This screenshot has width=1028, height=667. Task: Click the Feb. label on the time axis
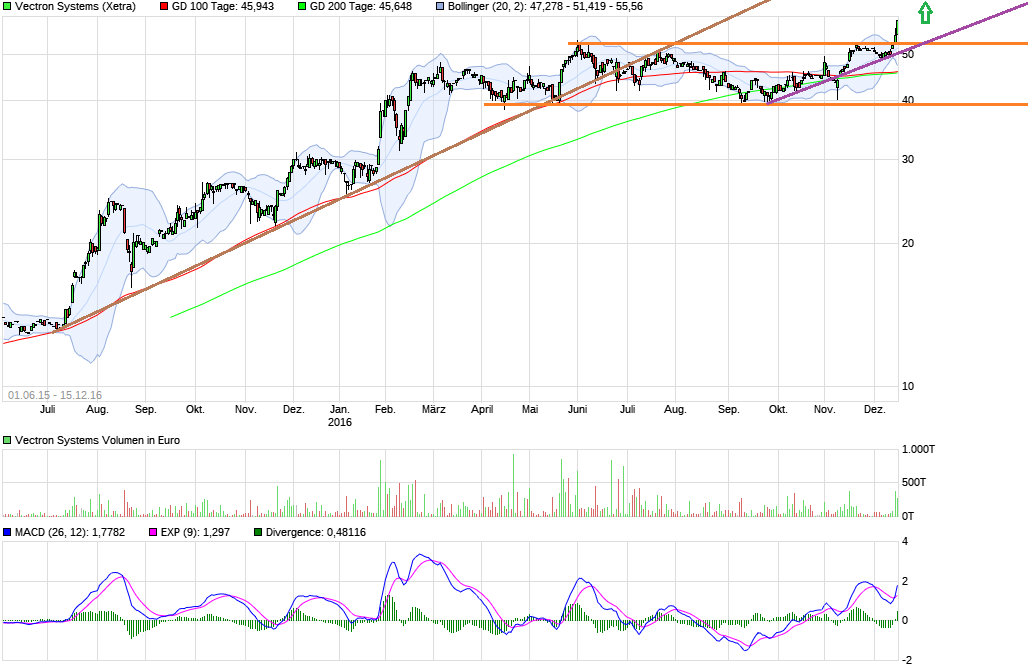385,409
